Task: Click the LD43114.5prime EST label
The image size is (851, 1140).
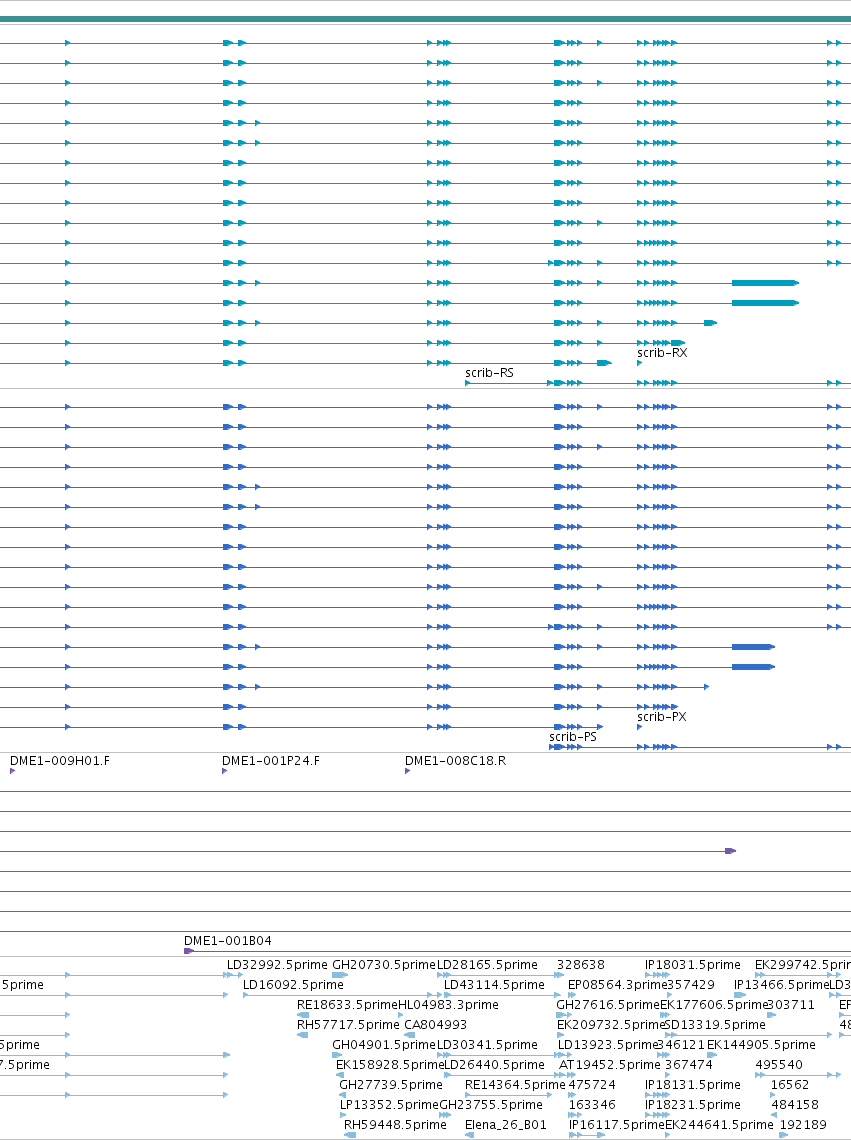Action: tap(495, 985)
